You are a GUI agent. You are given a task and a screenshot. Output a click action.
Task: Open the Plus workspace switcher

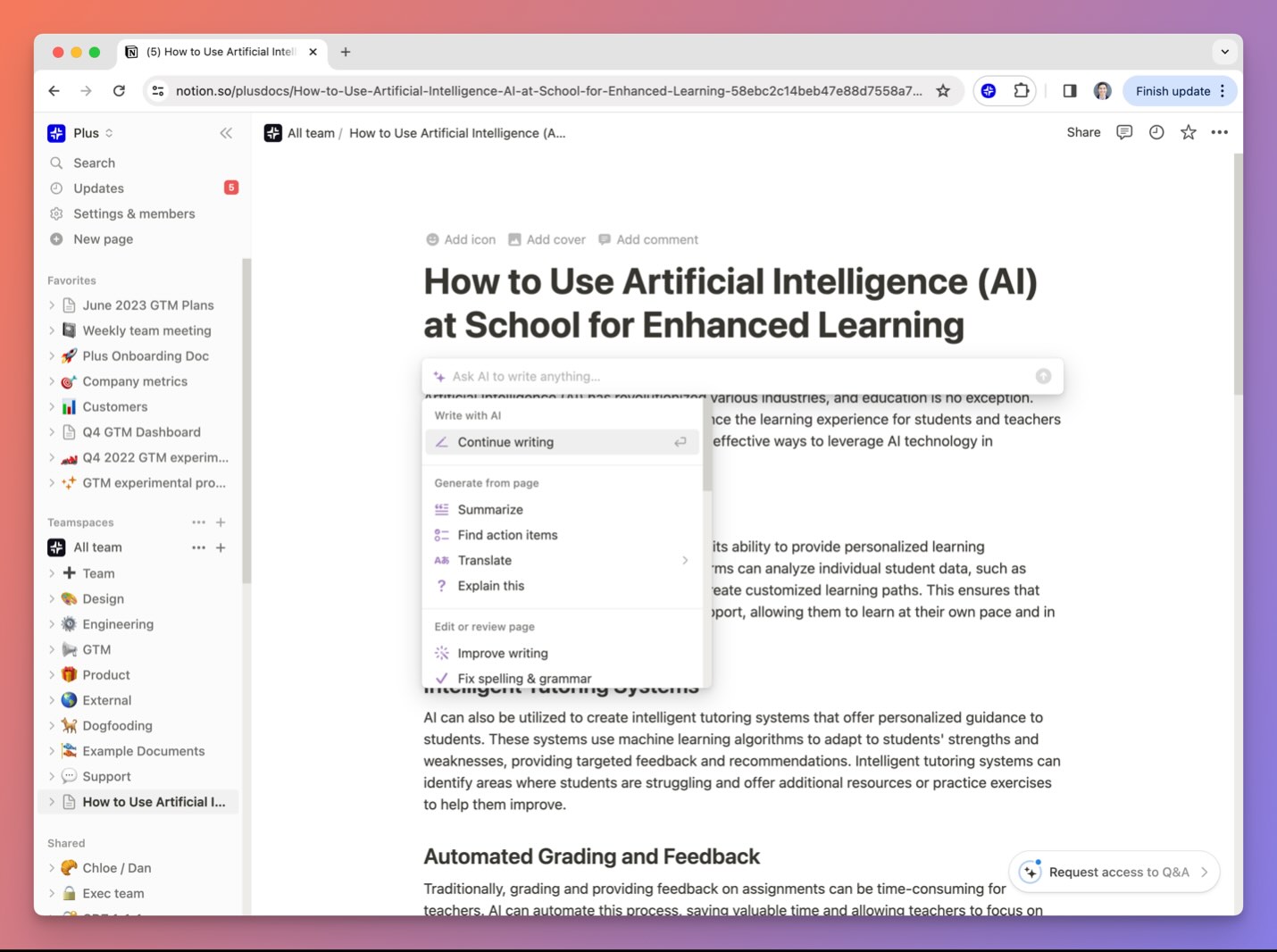(80, 133)
